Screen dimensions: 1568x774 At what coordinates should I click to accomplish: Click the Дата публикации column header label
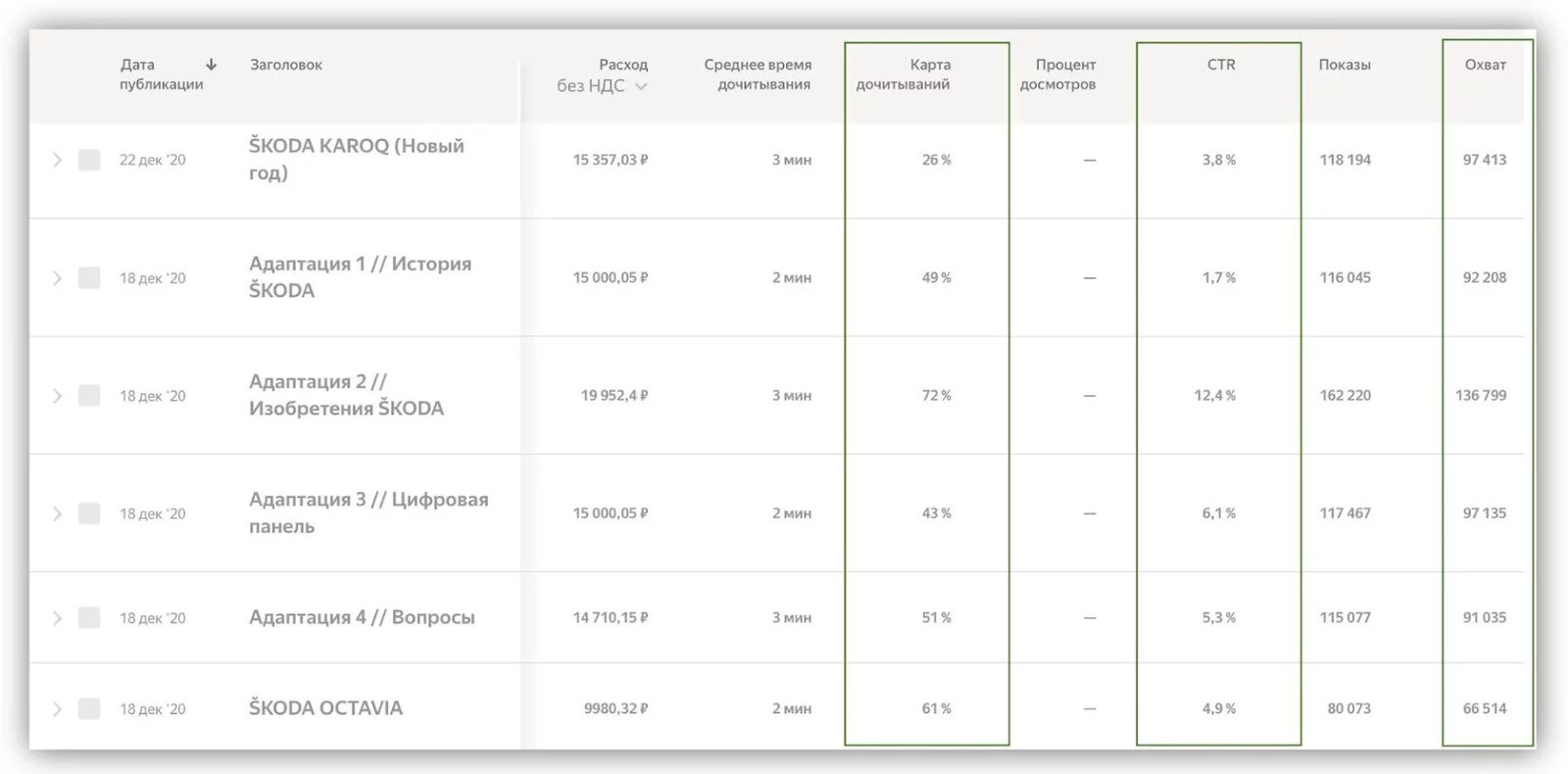(161, 74)
